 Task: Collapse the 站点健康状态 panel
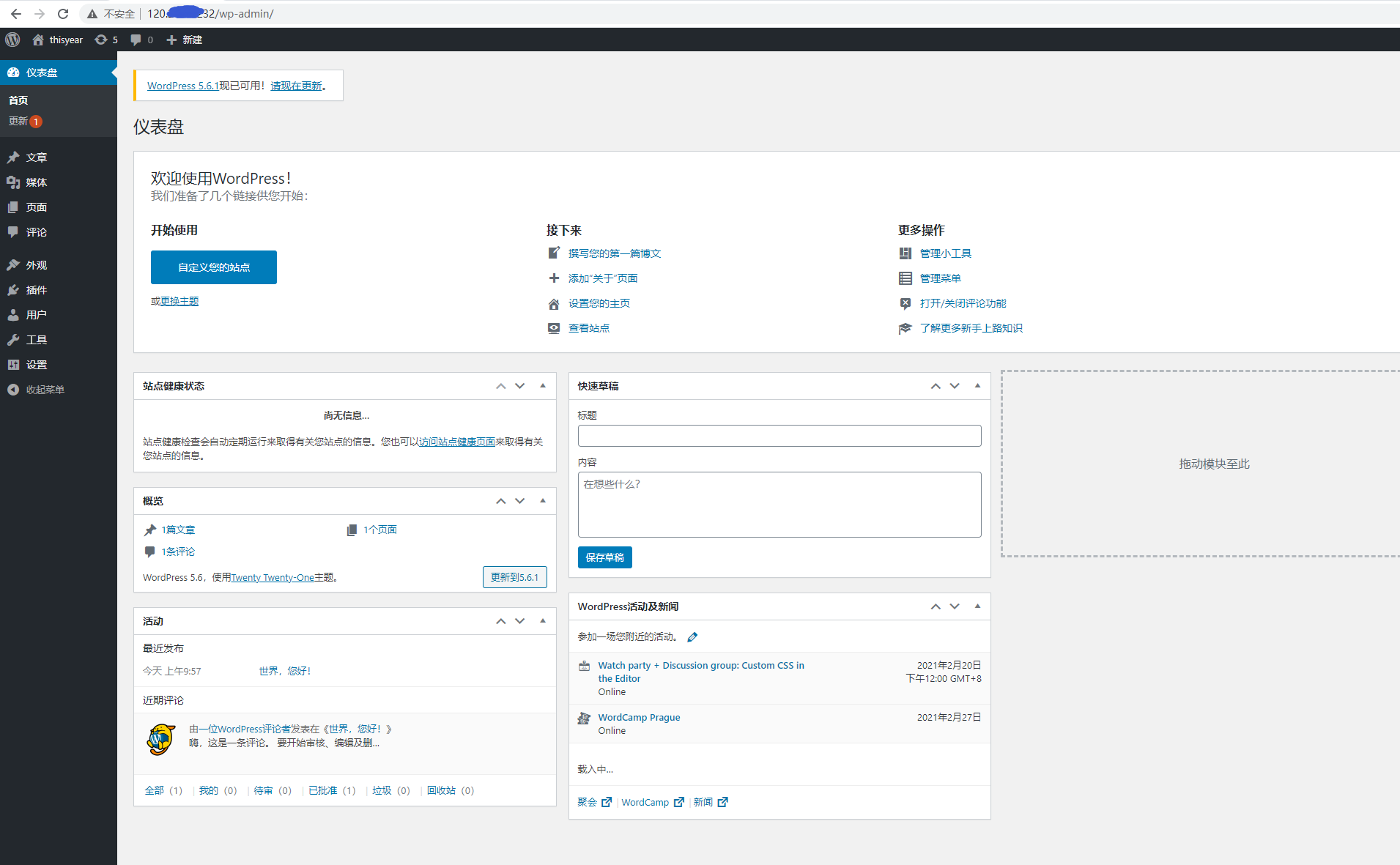pyautogui.click(x=543, y=386)
